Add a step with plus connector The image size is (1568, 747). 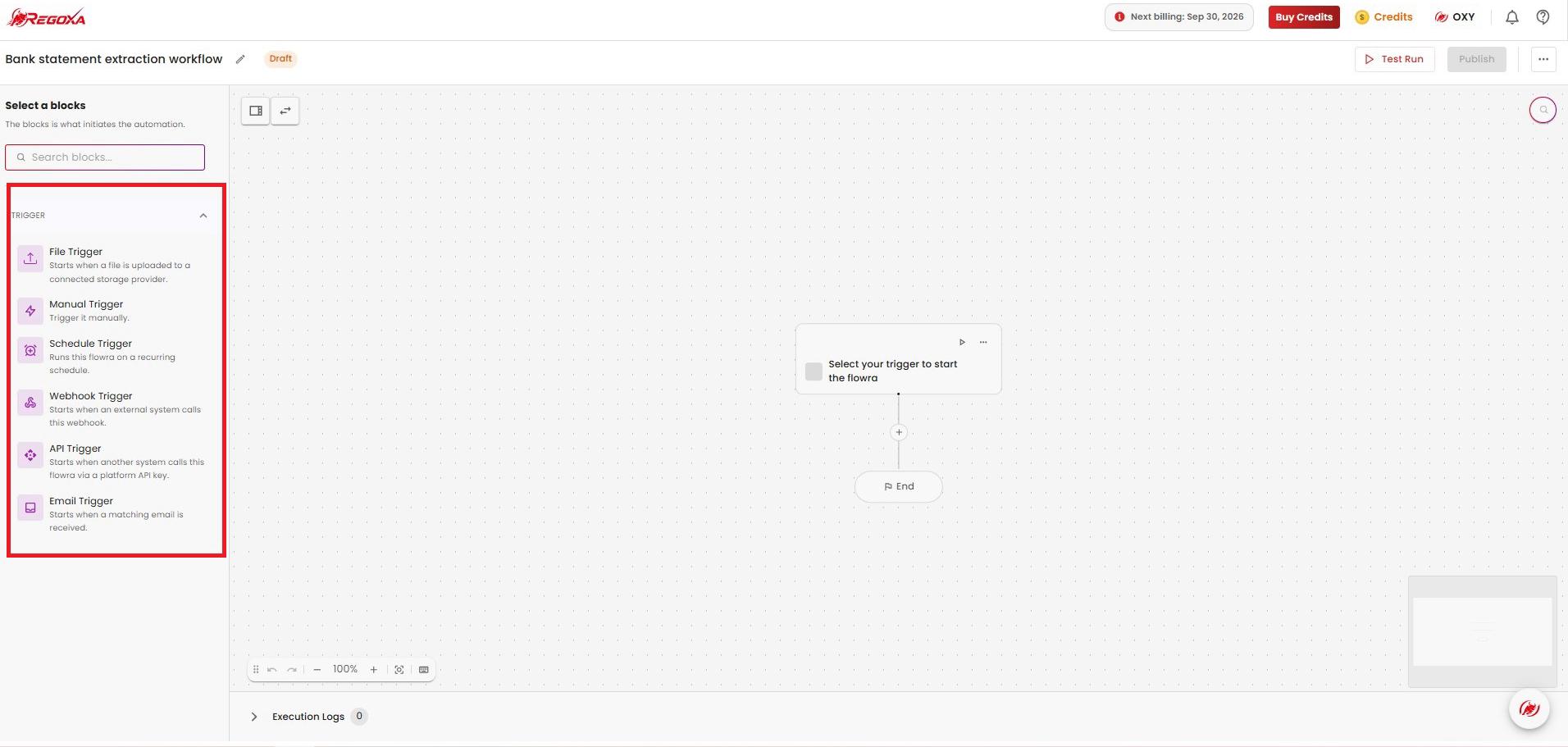[899, 432]
